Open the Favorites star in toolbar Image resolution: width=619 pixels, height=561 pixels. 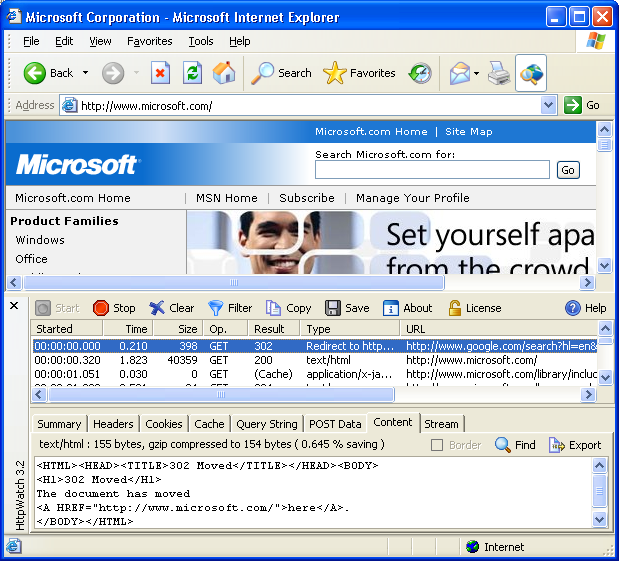pyautogui.click(x=359, y=73)
